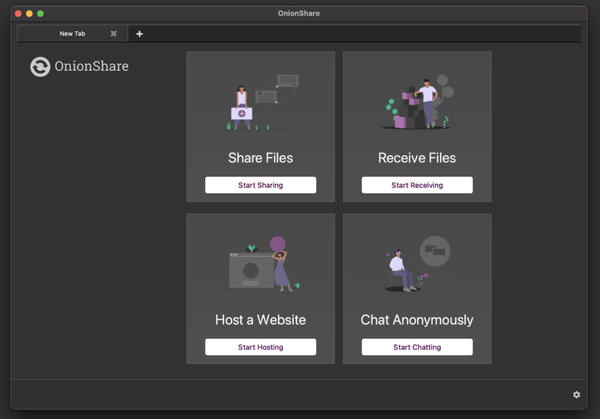Select the New Tab tab
The width and height of the screenshot is (600, 419).
click(72, 34)
